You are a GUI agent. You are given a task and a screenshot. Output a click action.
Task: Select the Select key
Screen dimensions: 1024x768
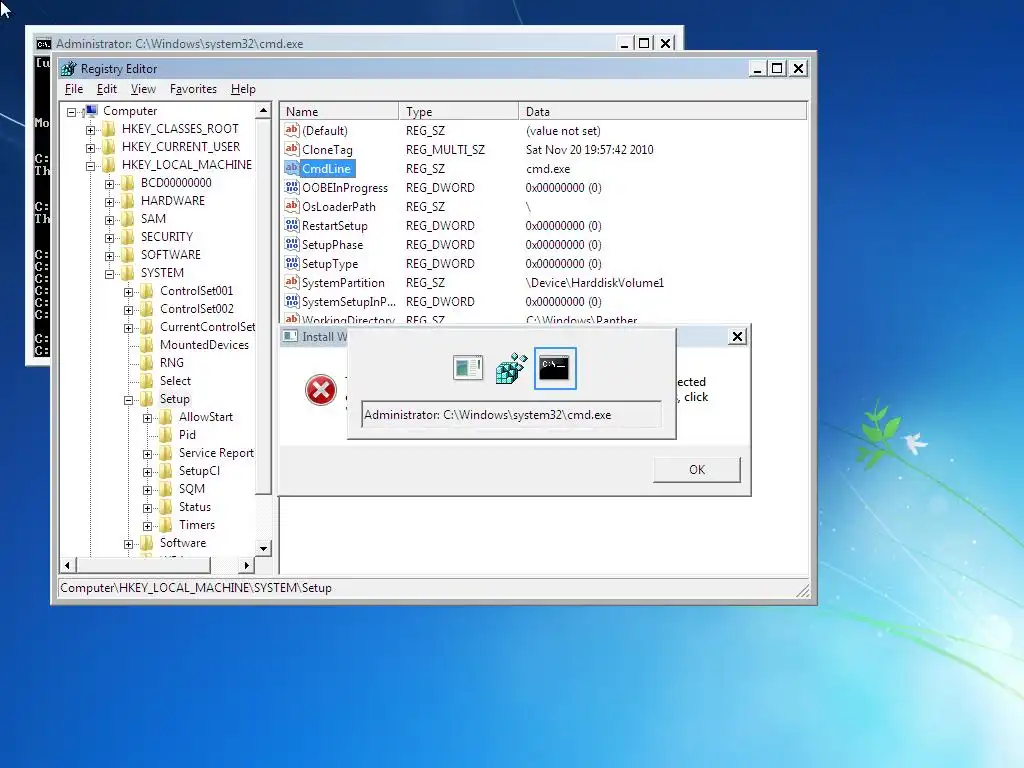pyautogui.click(x=175, y=381)
